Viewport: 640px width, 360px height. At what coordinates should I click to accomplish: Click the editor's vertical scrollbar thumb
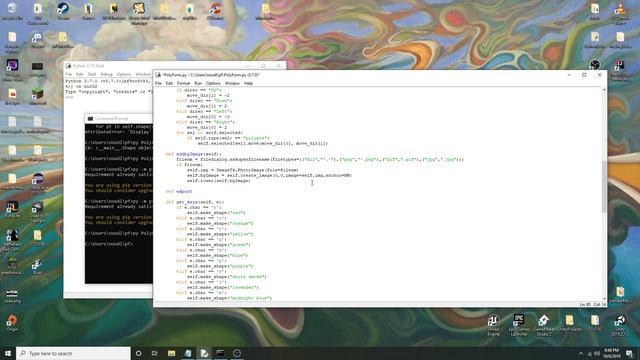(x=604, y=187)
